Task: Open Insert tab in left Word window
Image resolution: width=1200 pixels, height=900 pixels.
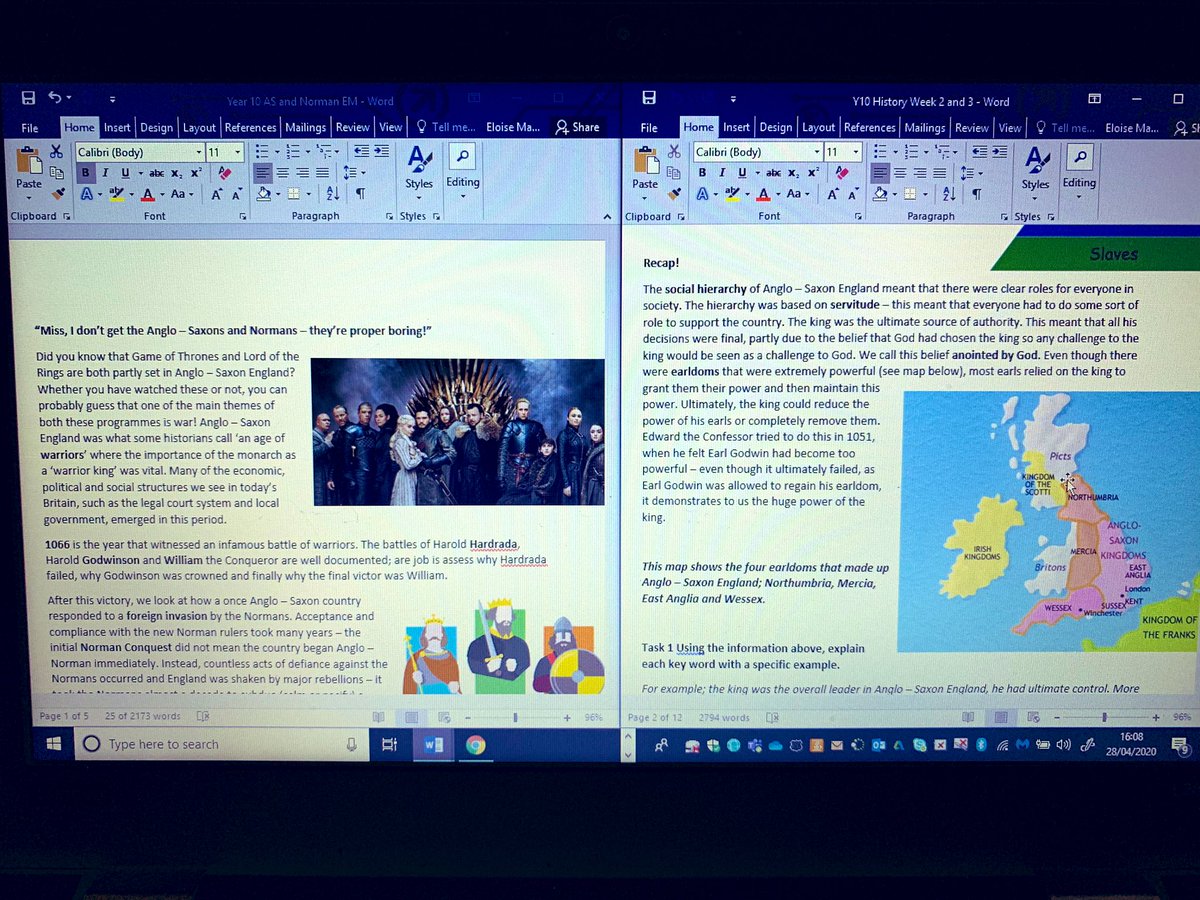Action: (117, 127)
